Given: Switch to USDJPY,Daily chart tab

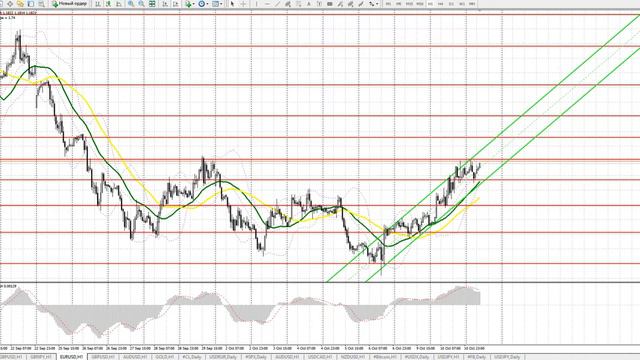Looking at the screenshot, I should tap(507, 357).
